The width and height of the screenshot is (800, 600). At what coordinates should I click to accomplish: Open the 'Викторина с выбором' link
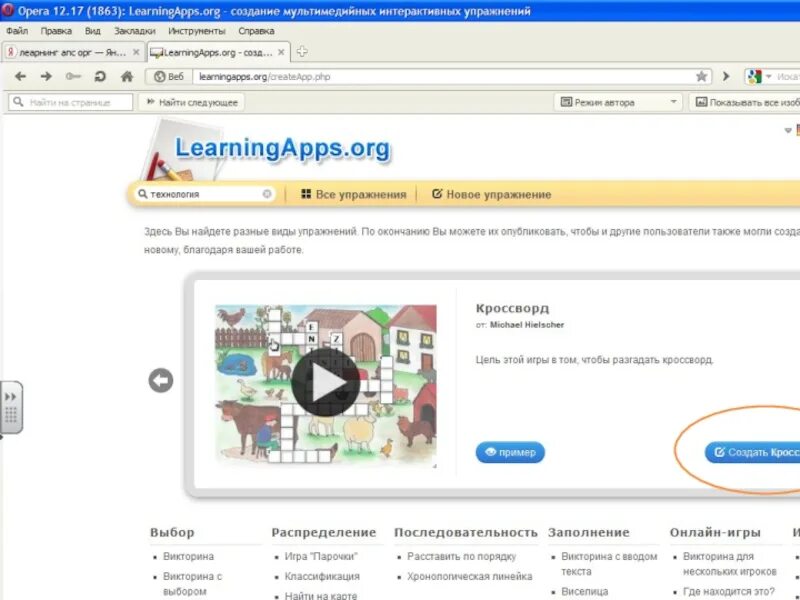pos(192,584)
